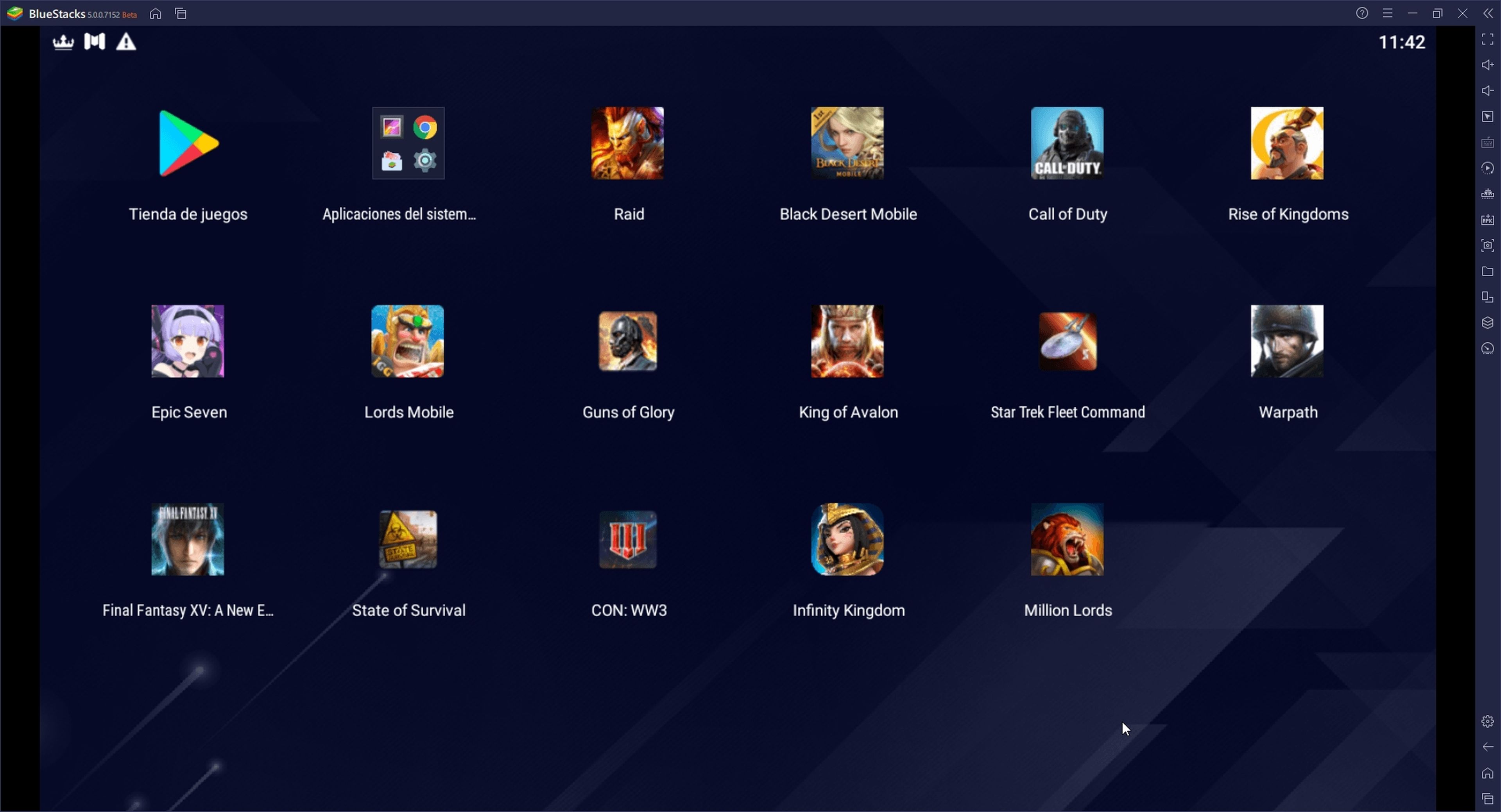Screen dimensions: 1501x812
Task: Open Epic Seven game icon
Action: [188, 342]
